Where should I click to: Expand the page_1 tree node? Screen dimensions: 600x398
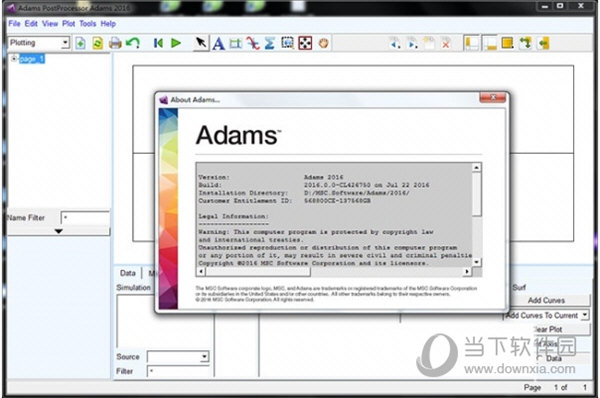coord(14,59)
